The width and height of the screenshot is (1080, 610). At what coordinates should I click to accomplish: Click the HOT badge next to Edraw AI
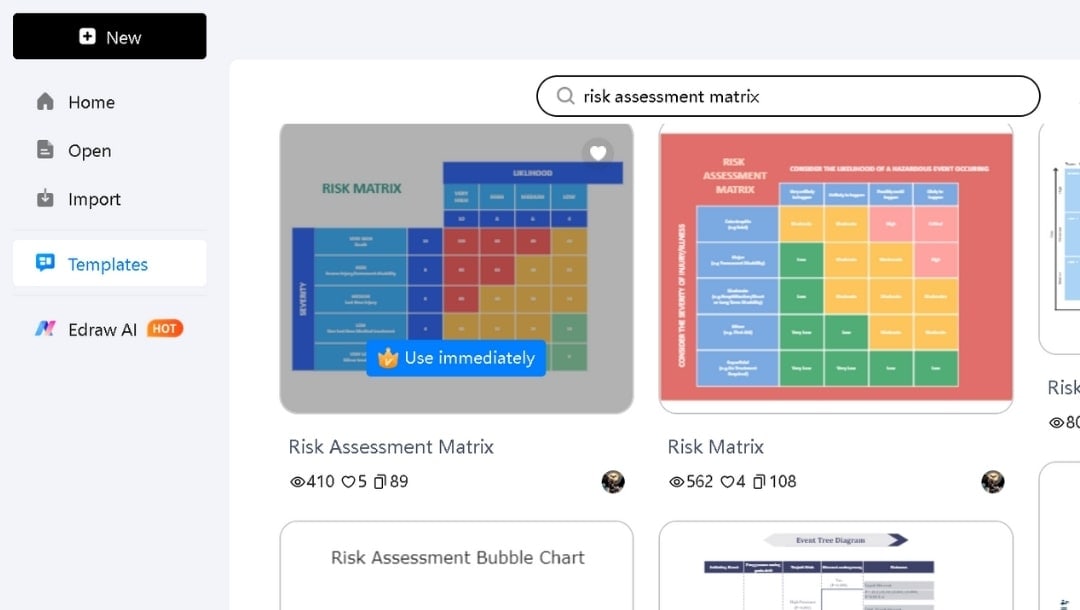164,328
